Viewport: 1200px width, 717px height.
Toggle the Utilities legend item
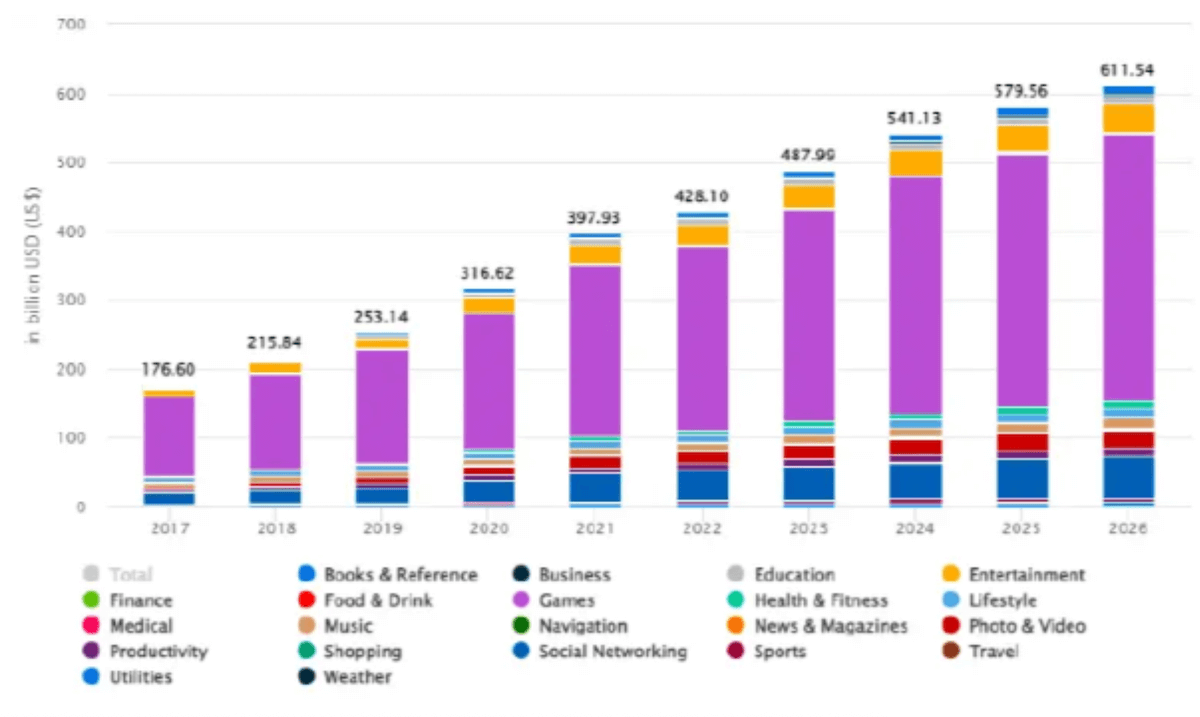139,678
